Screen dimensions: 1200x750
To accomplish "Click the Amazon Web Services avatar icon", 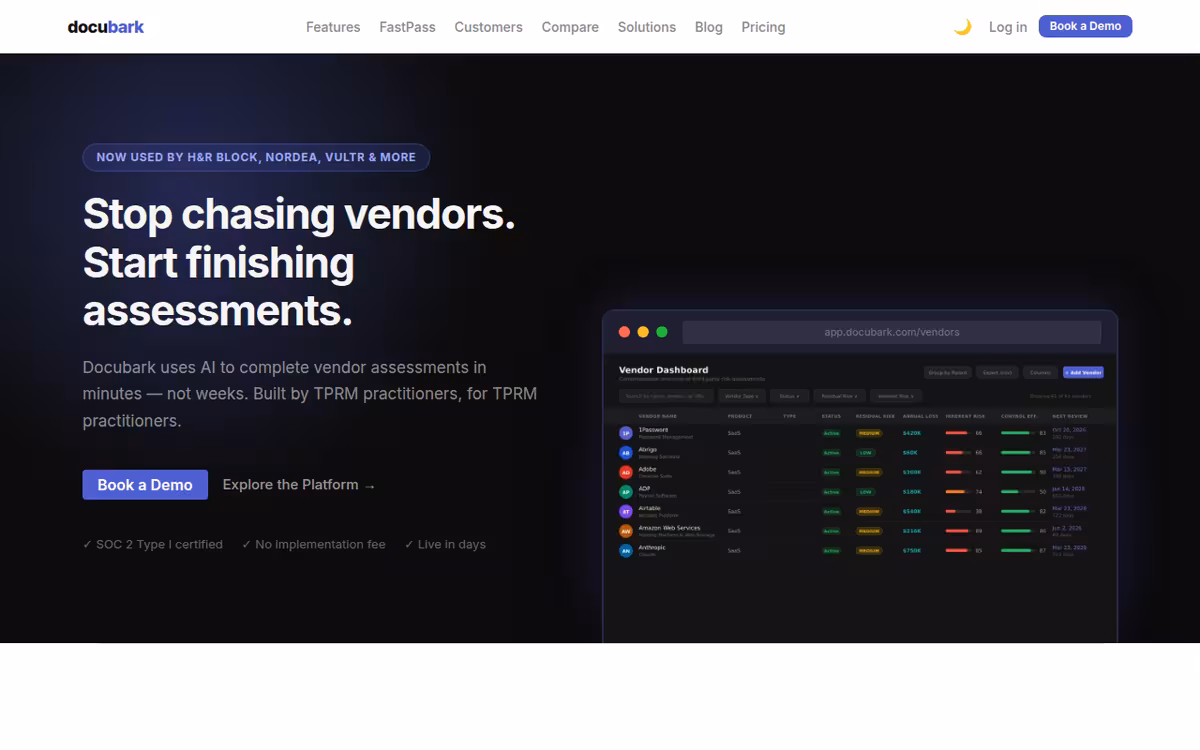I will pos(626,531).
